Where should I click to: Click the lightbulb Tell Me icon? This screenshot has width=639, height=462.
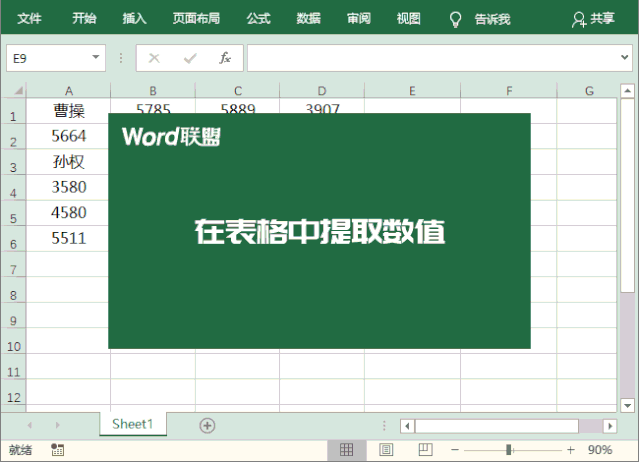coord(455,19)
